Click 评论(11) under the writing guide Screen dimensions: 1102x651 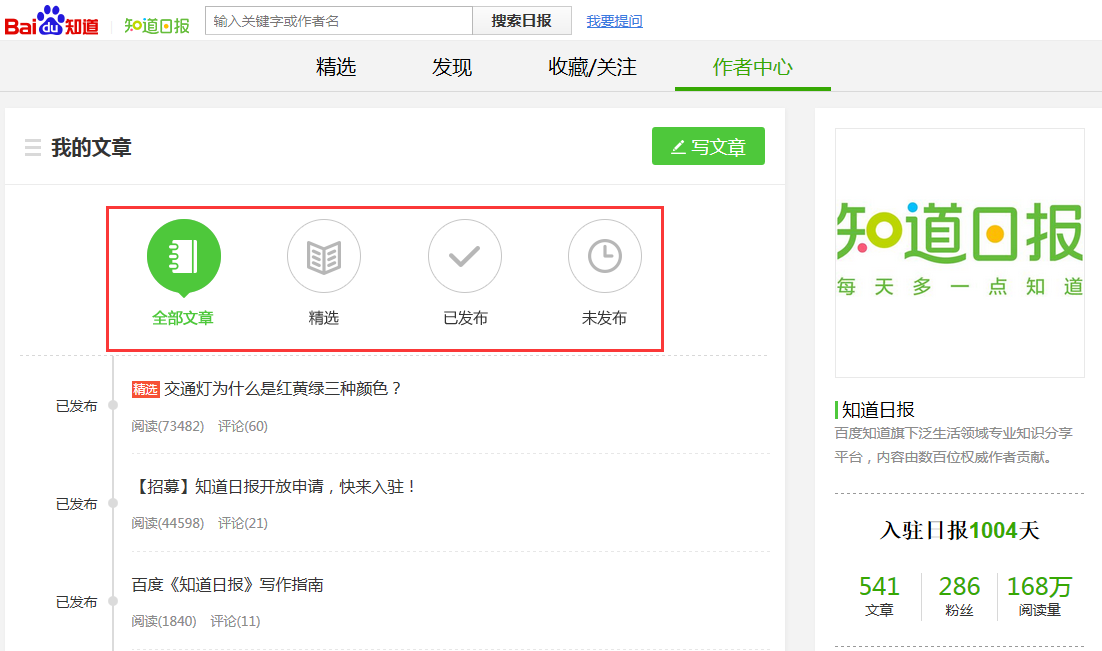(x=235, y=621)
